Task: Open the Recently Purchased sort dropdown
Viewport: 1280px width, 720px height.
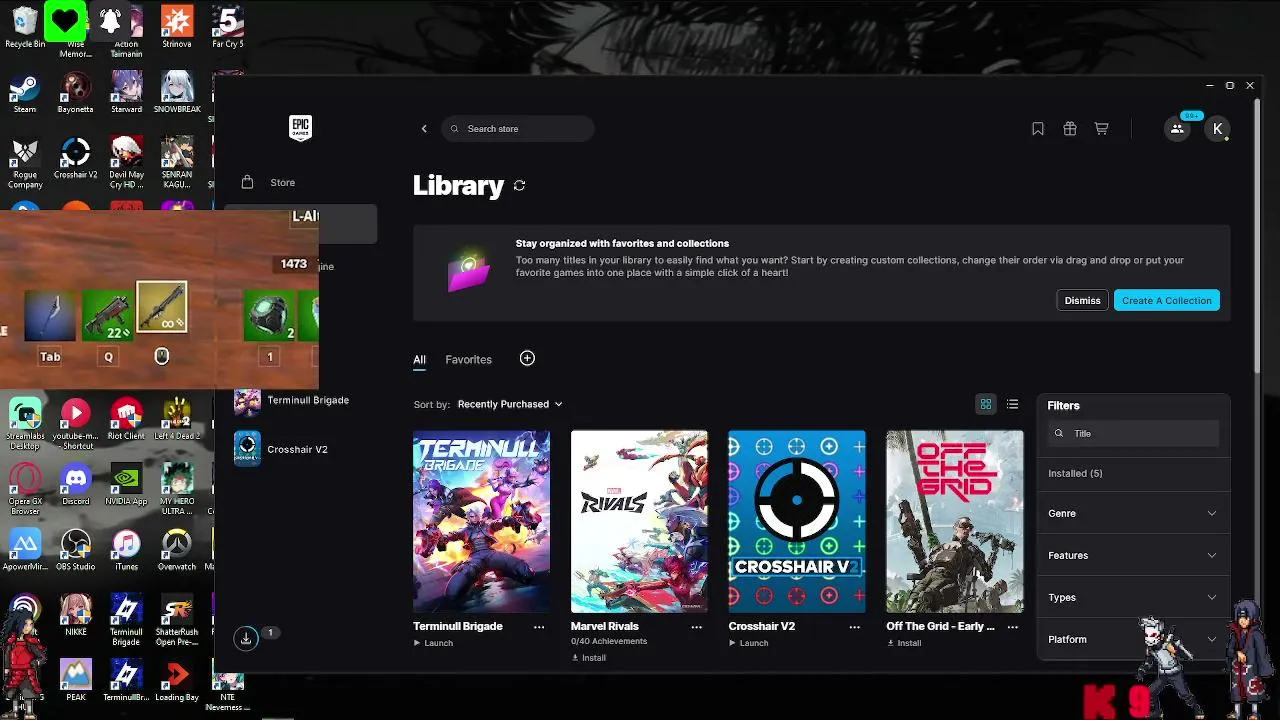Action: point(510,404)
